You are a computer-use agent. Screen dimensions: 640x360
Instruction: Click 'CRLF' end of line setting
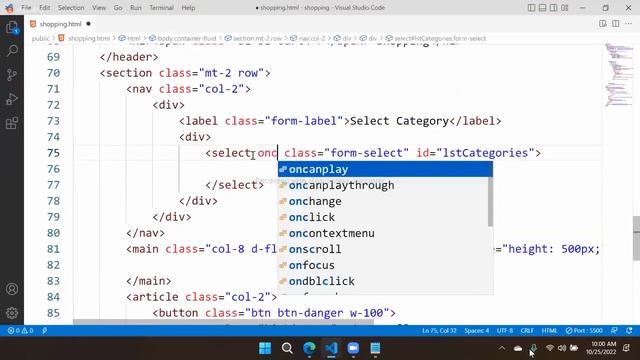[527, 331]
